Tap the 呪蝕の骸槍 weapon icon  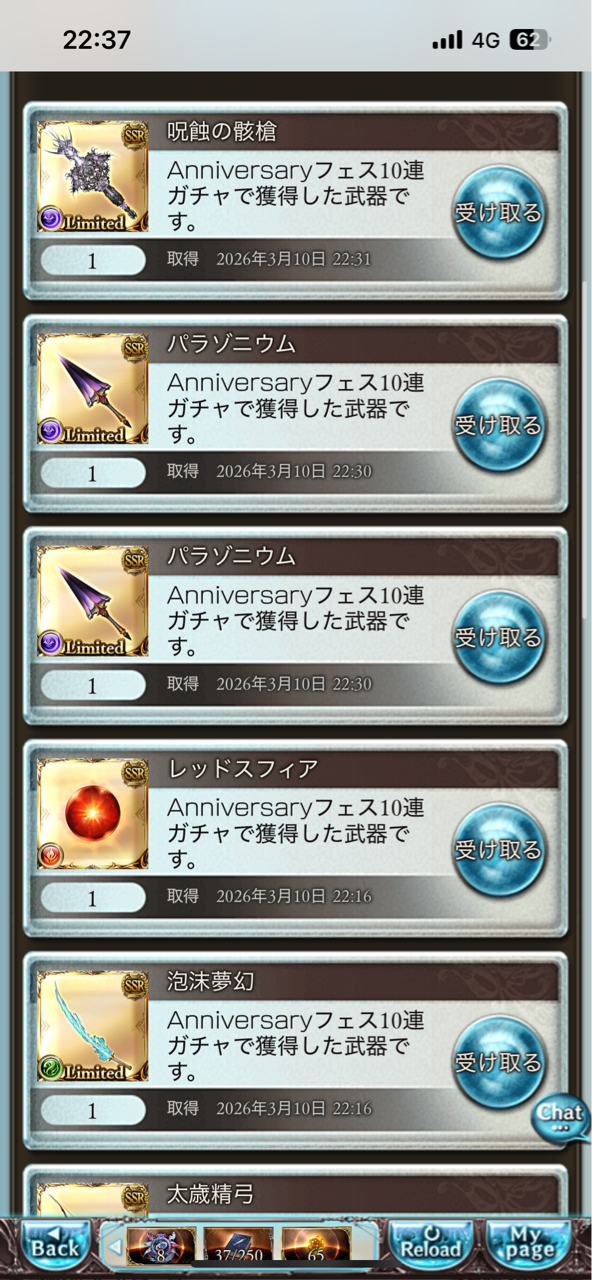(93, 177)
